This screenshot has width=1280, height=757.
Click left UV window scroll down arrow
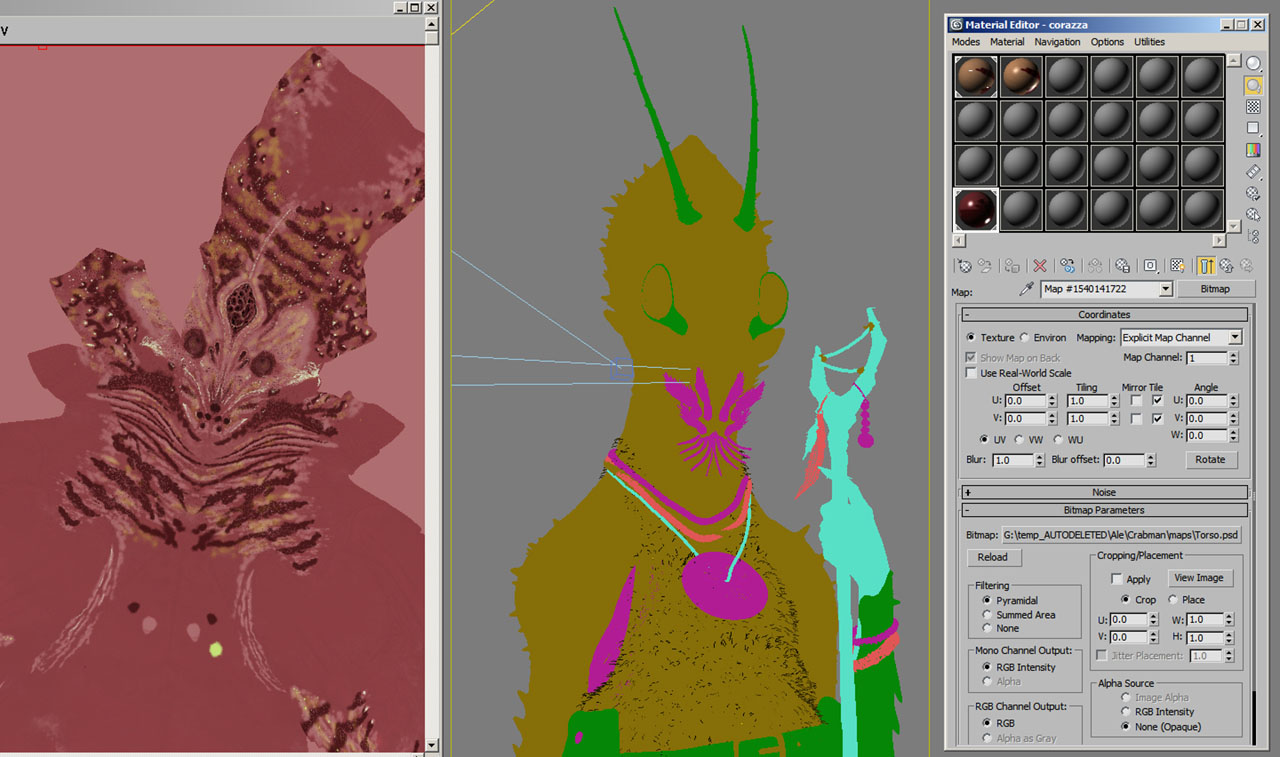coord(432,745)
